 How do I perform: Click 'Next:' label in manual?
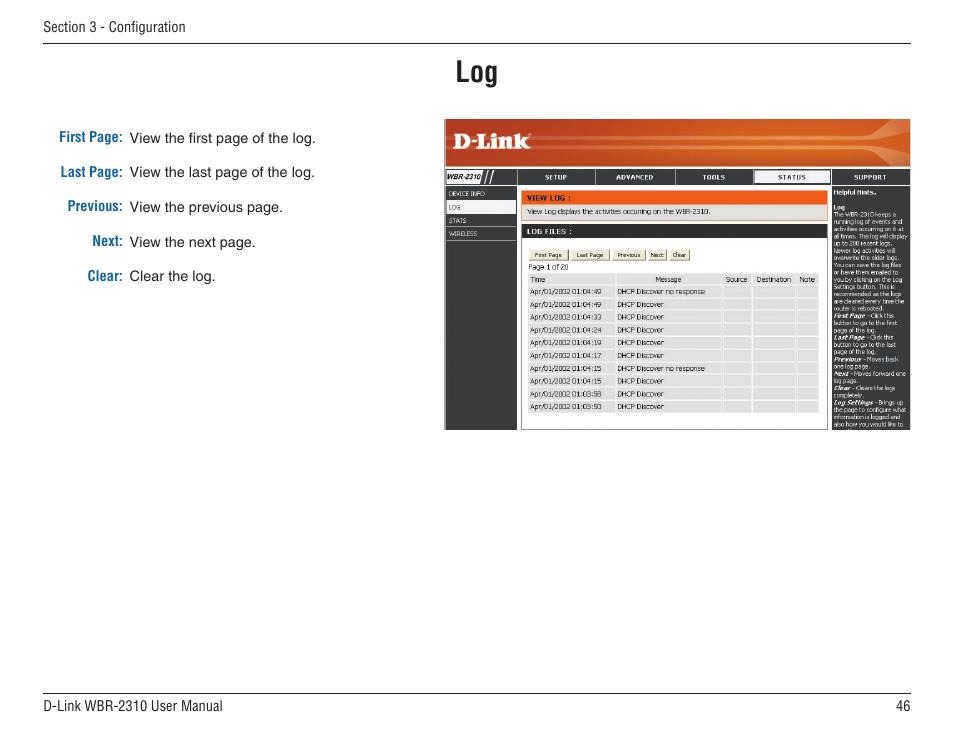[x=107, y=241]
